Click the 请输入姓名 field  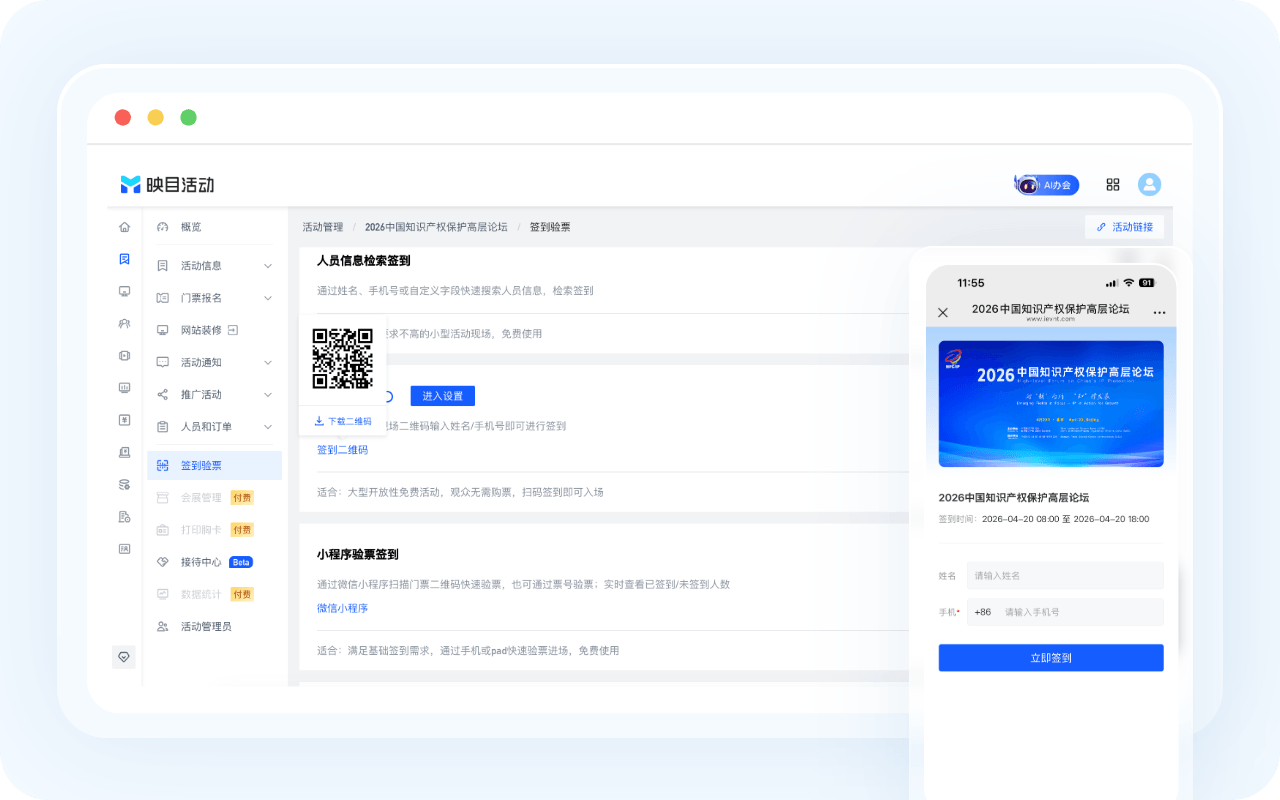click(x=1065, y=576)
